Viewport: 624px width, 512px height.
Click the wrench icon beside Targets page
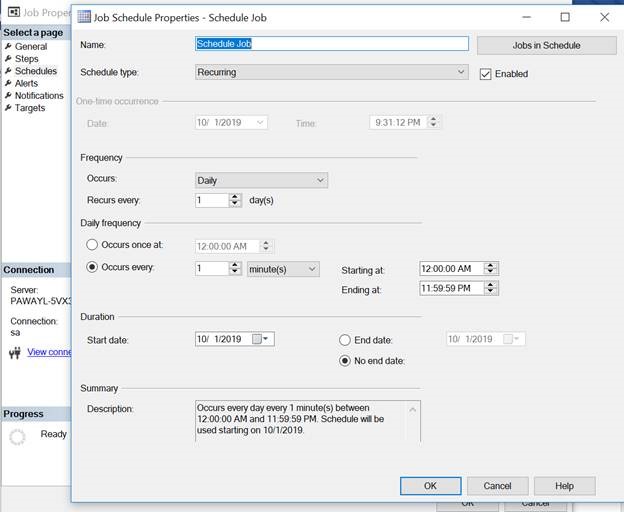(x=7, y=108)
